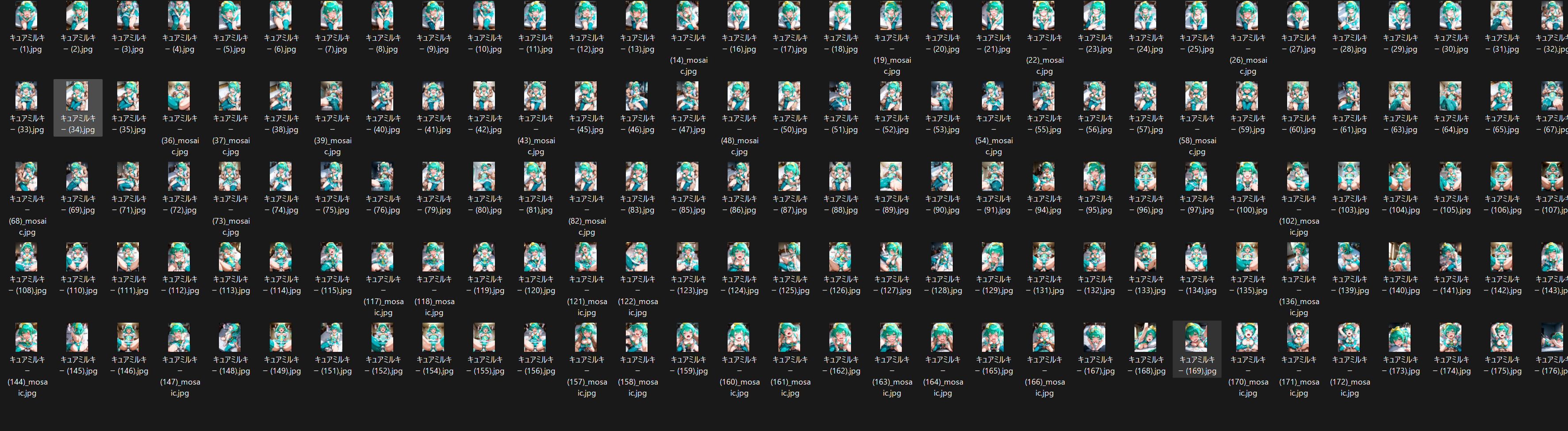Select the thumbnail of キュアミルキー (51).jpg
The width and height of the screenshot is (1568, 431).
click(x=840, y=96)
